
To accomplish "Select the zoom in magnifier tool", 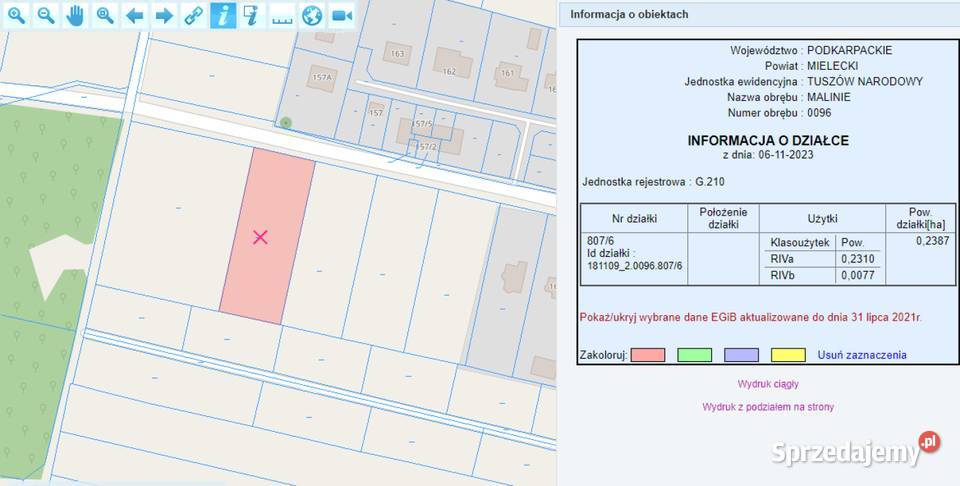I will 17,15.
